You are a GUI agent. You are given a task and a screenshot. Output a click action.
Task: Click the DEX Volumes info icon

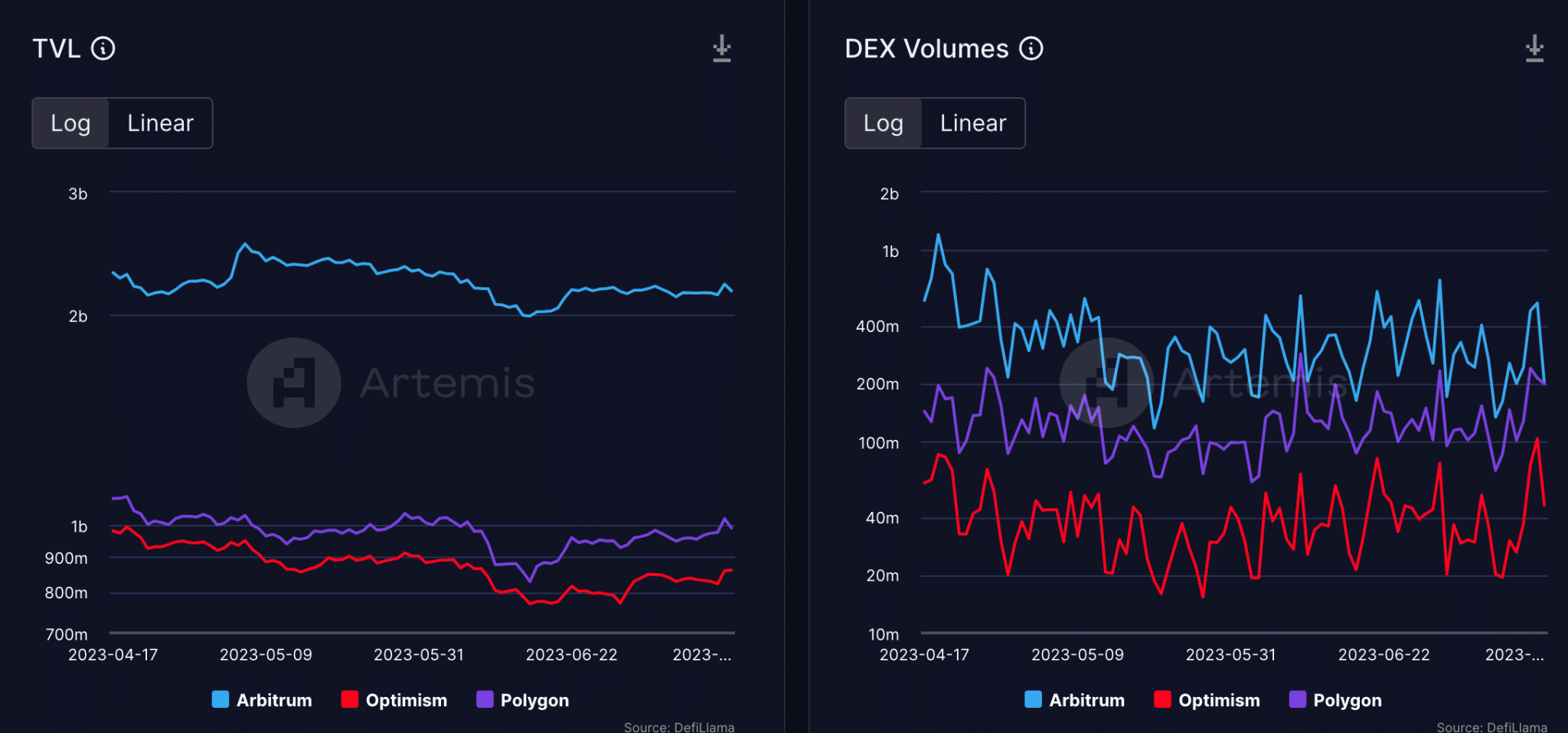(1031, 49)
